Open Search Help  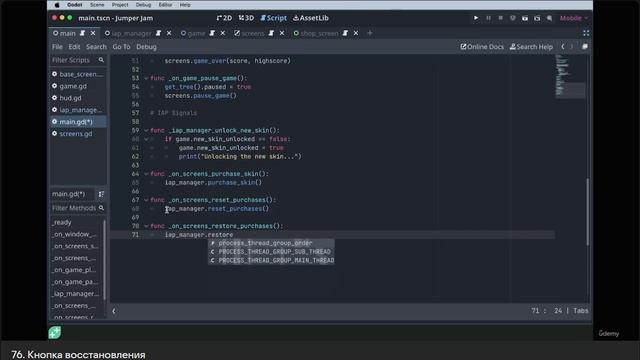531,47
